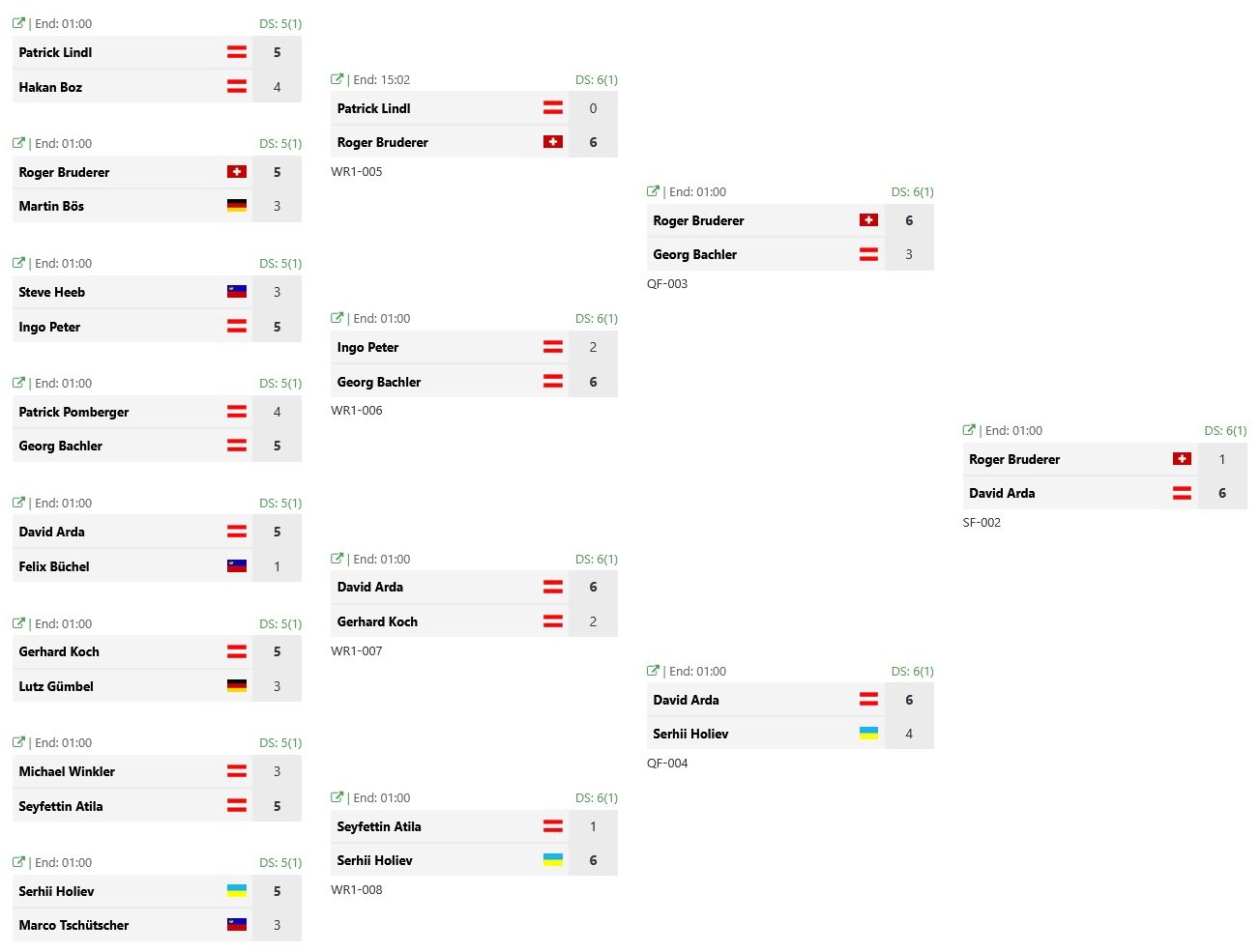The width and height of the screenshot is (1260, 952).
Task: Open external link icon for SF-002 match
Action: coord(969,430)
